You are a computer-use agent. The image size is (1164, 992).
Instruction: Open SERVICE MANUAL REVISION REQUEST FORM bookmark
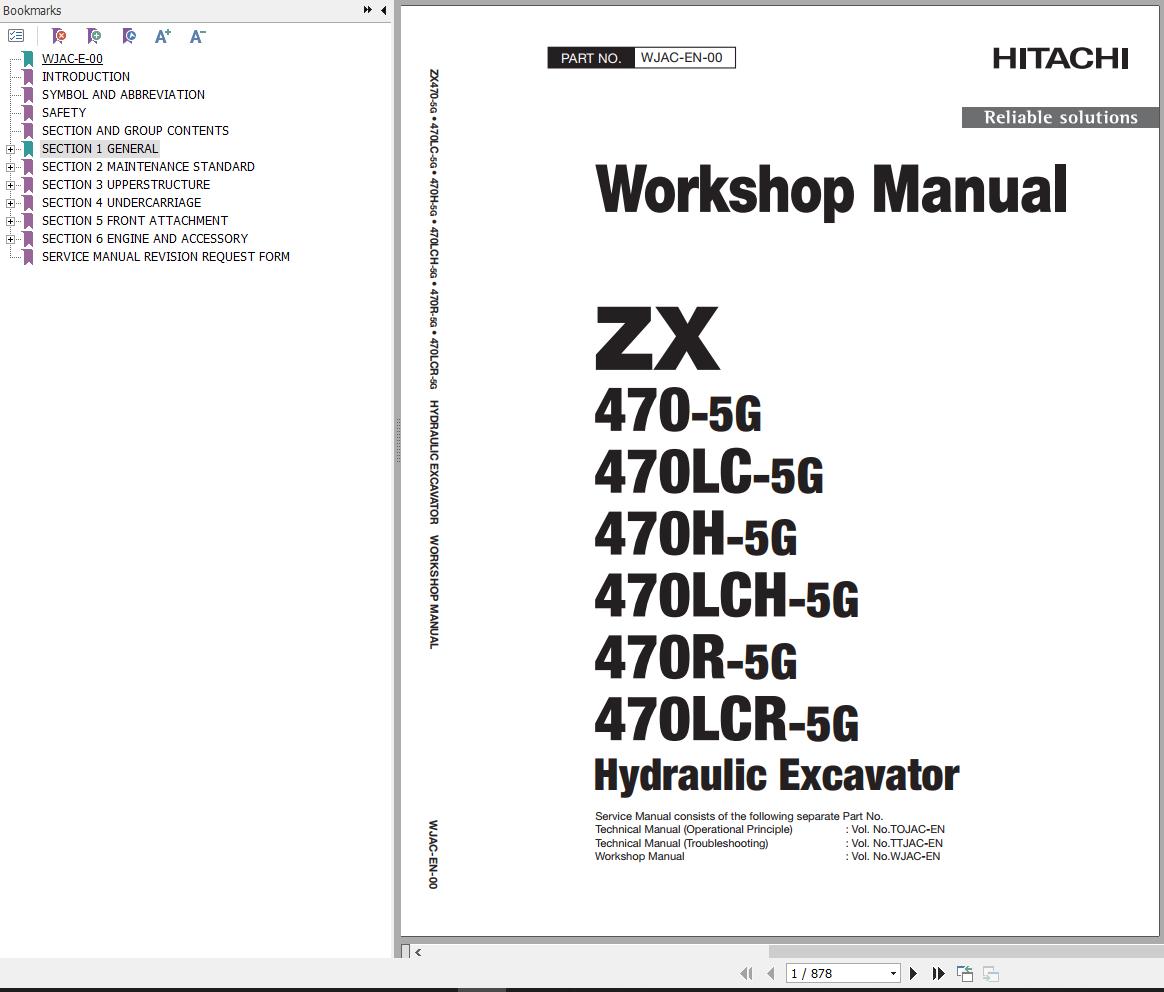click(x=166, y=256)
